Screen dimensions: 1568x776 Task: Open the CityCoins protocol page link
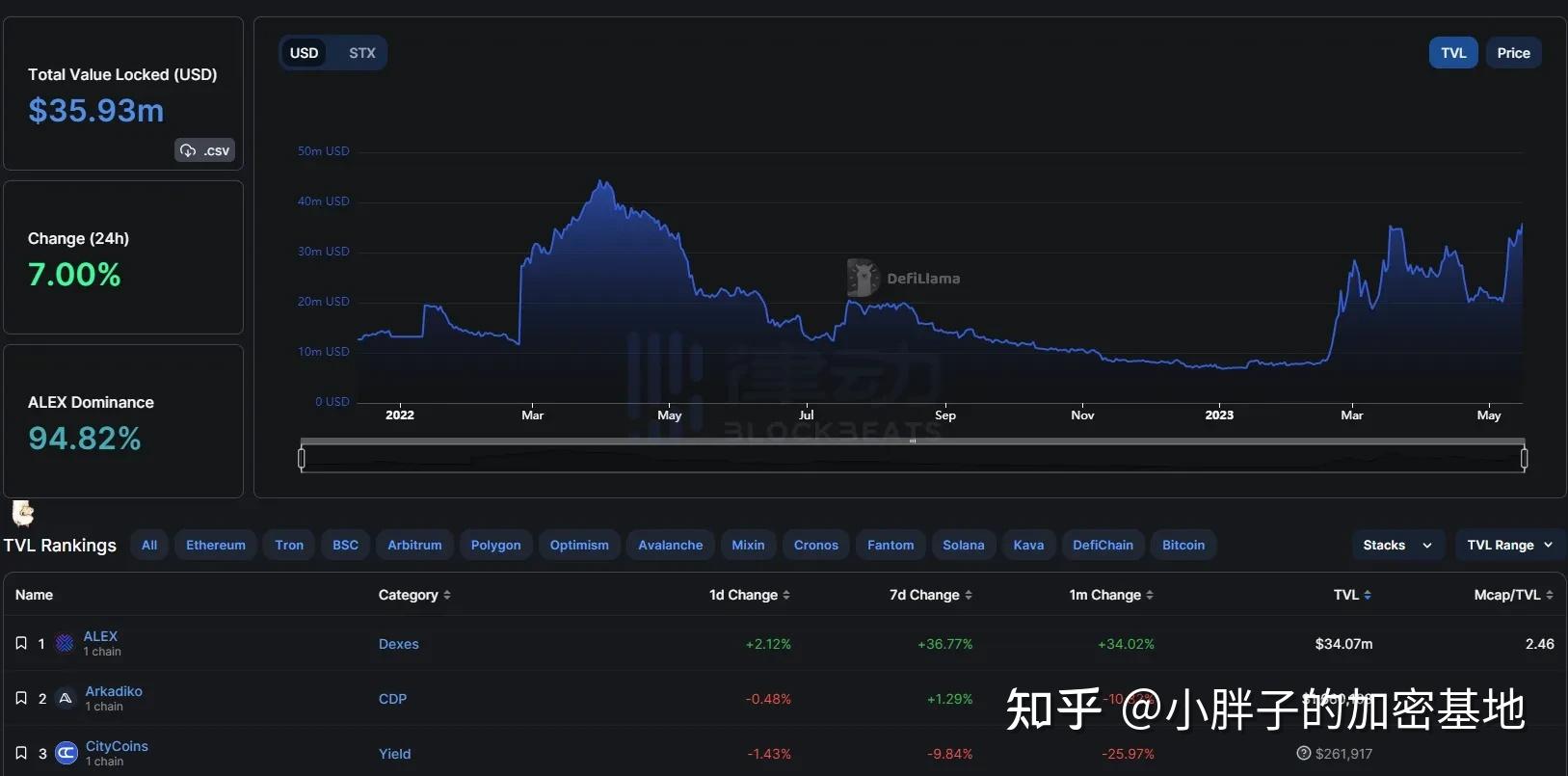pos(117,746)
